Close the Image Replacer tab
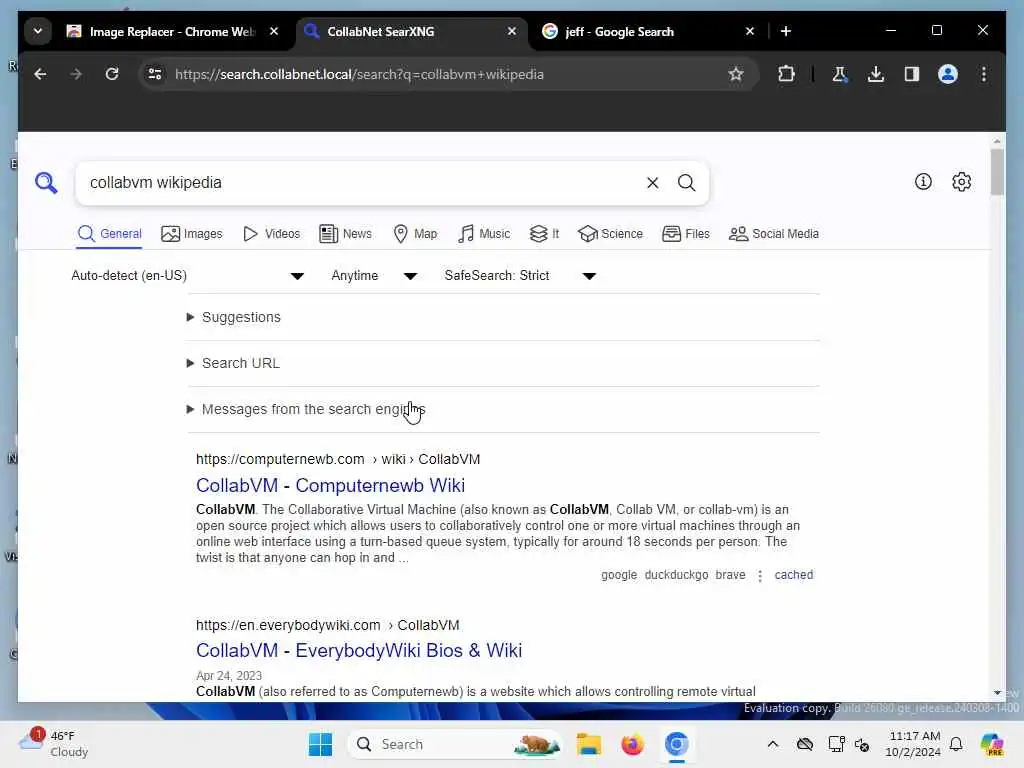 pyautogui.click(x=274, y=31)
